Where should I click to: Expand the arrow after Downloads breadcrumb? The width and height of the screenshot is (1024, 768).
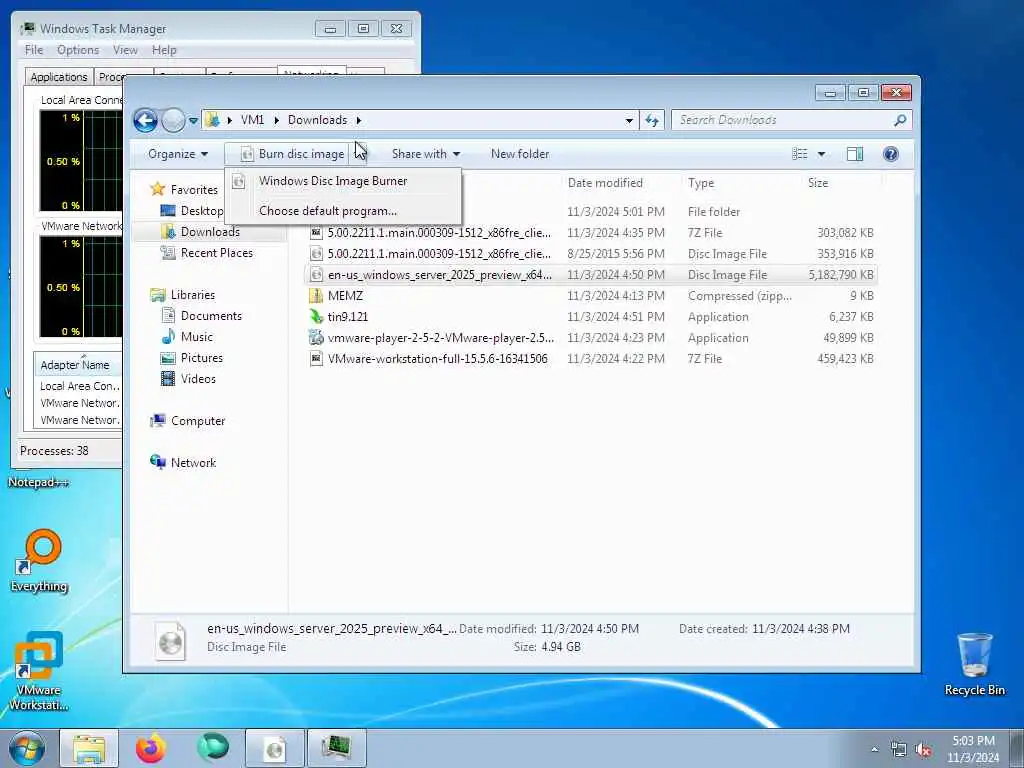[x=359, y=121]
